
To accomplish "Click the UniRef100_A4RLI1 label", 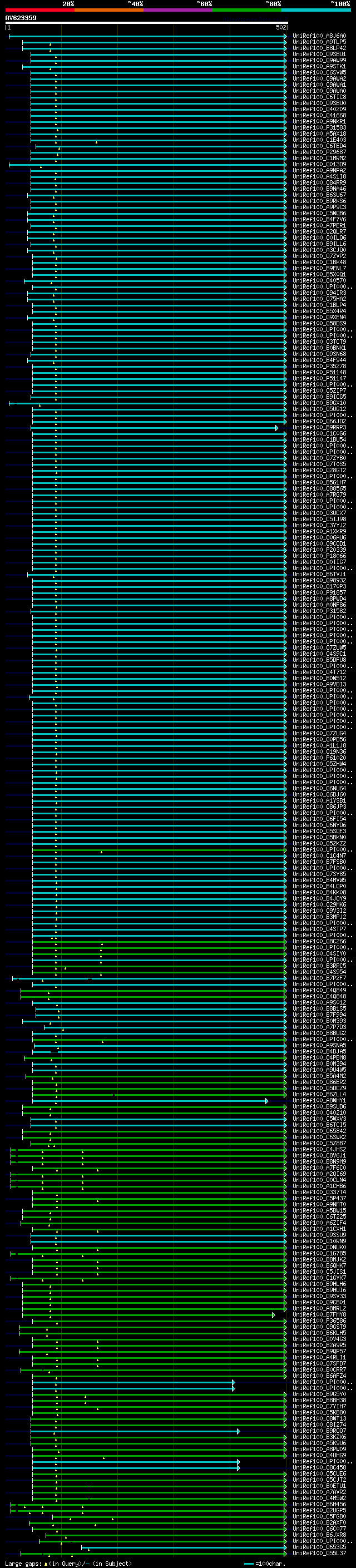I will (x=319, y=1357).
